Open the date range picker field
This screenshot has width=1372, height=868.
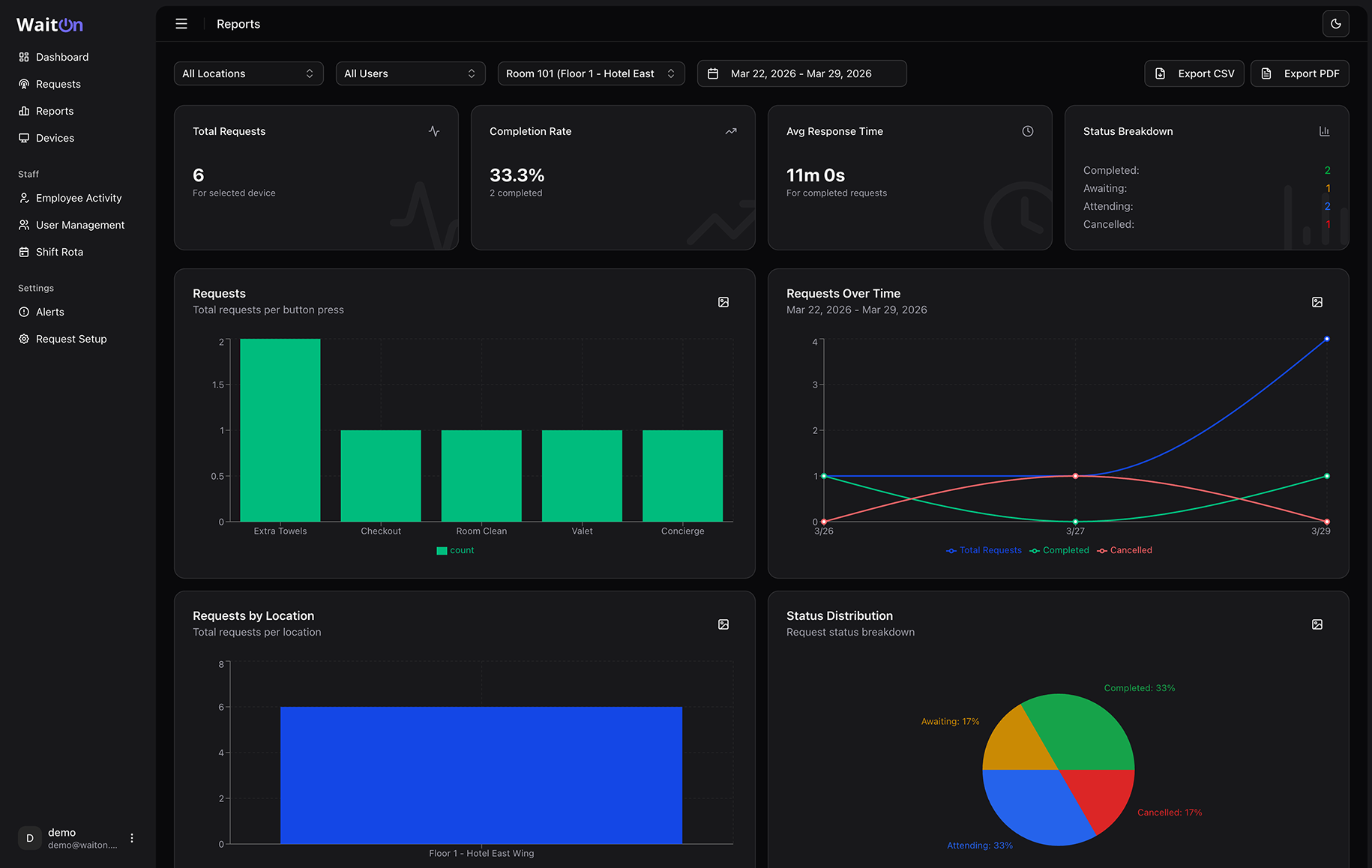(801, 73)
